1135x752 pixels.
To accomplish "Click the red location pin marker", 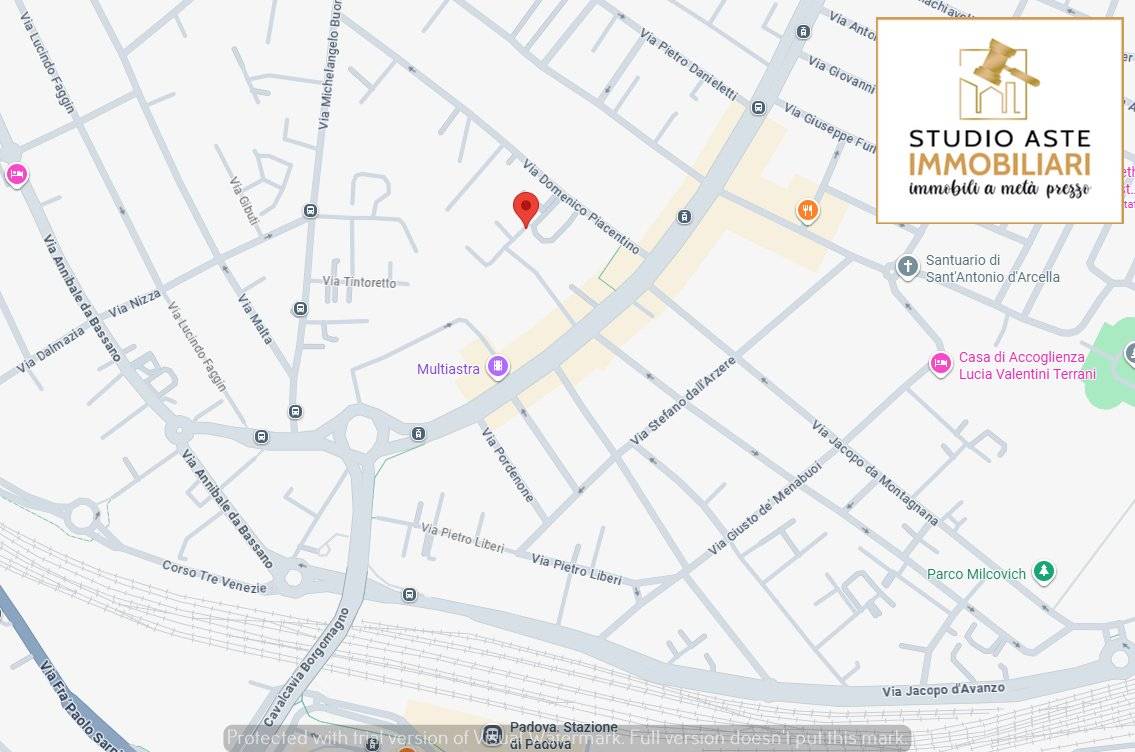I will tap(526, 209).
